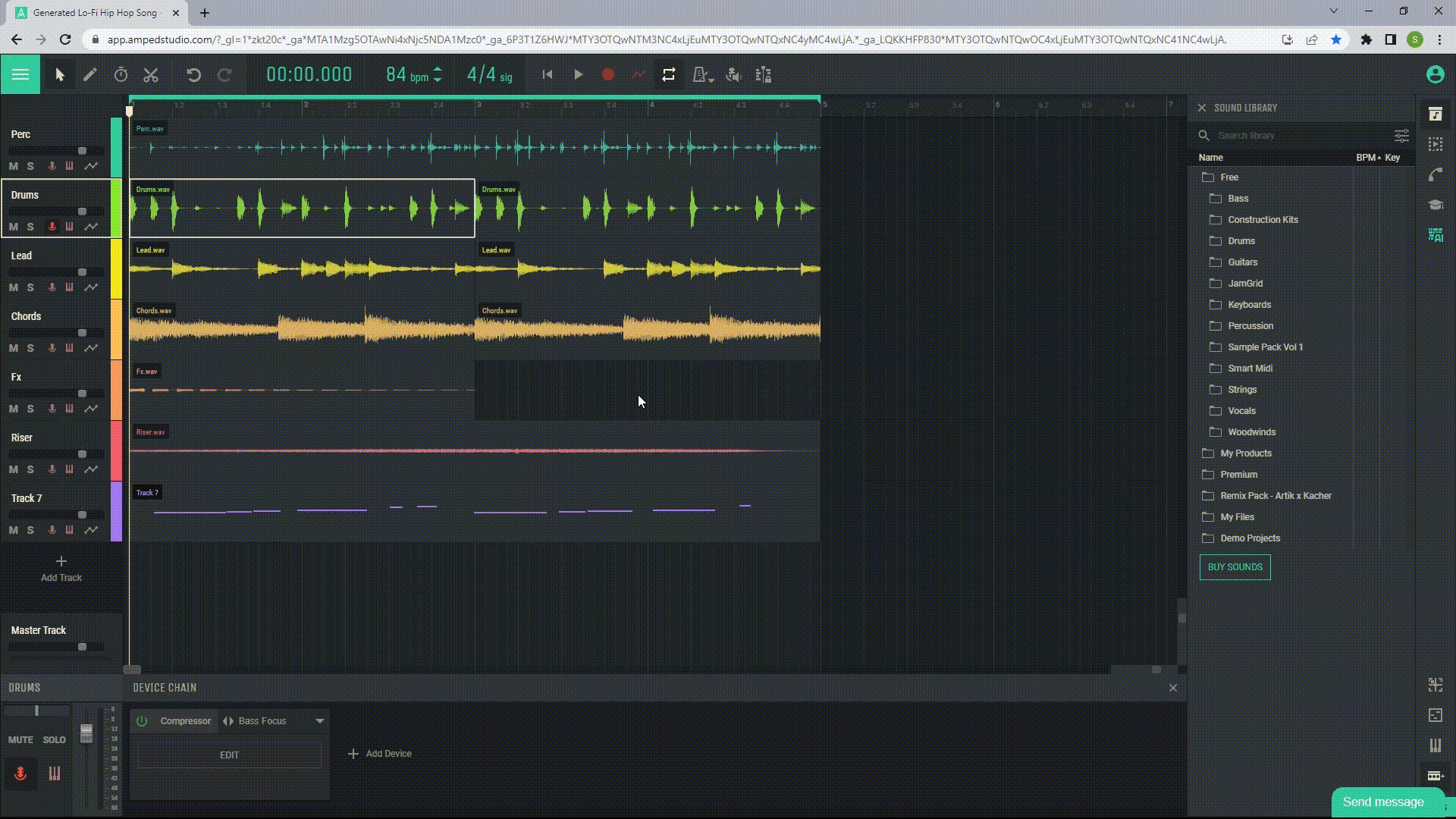Click the Demo Projects library item
The width and height of the screenshot is (1456, 819).
(x=1250, y=538)
